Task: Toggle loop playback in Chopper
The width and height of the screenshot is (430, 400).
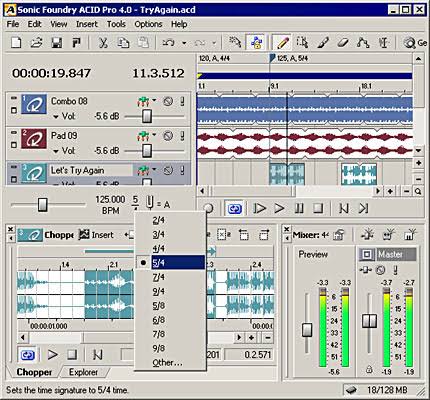Action: [27, 355]
